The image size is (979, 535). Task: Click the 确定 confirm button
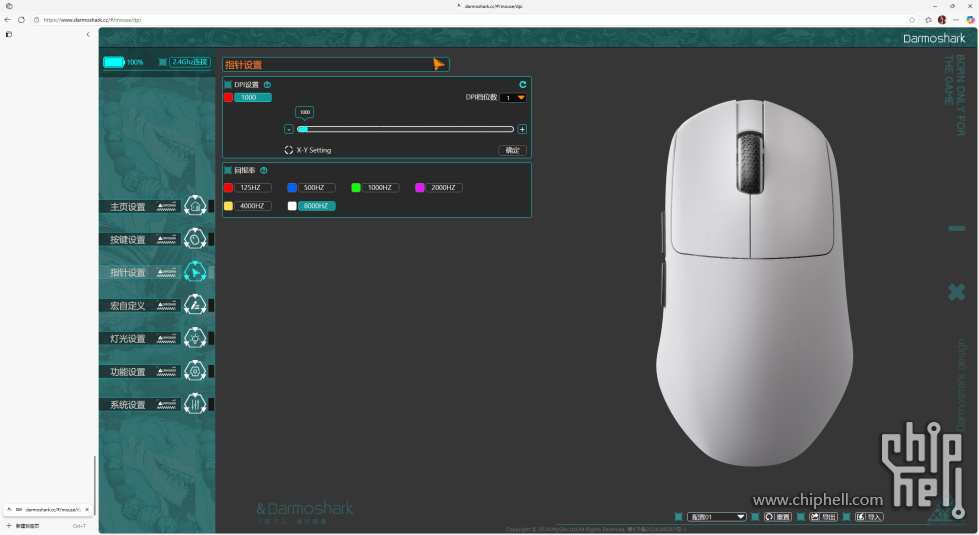pyautogui.click(x=513, y=150)
